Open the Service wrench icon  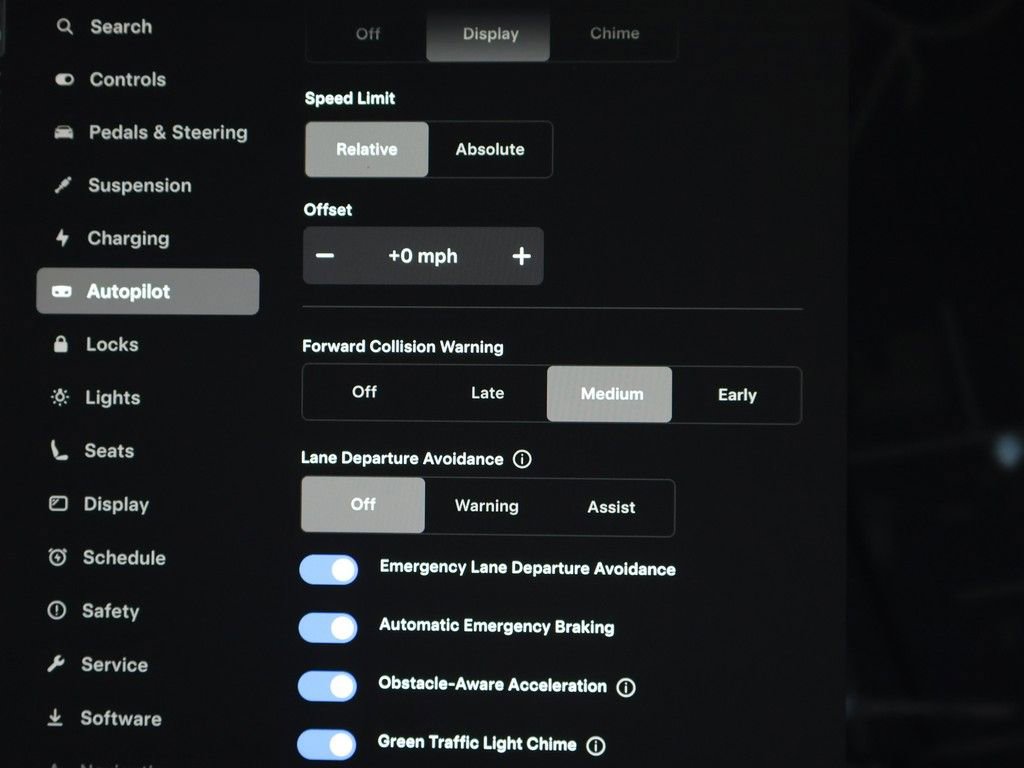click(x=62, y=665)
